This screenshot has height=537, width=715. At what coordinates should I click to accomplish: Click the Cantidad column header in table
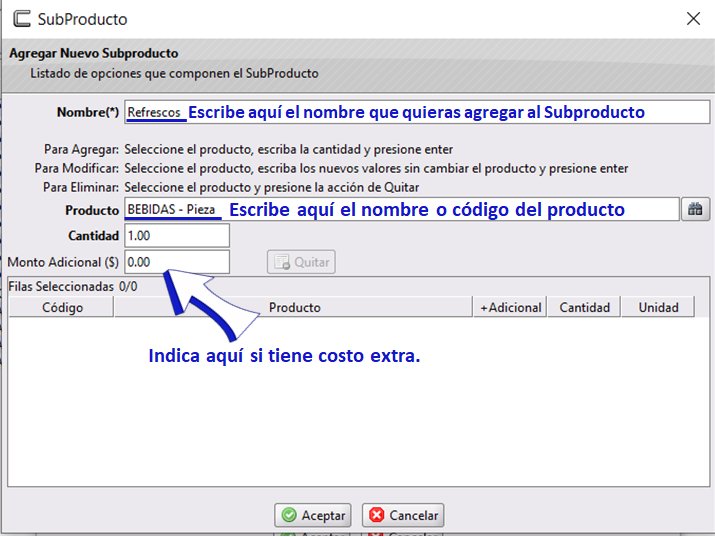584,307
